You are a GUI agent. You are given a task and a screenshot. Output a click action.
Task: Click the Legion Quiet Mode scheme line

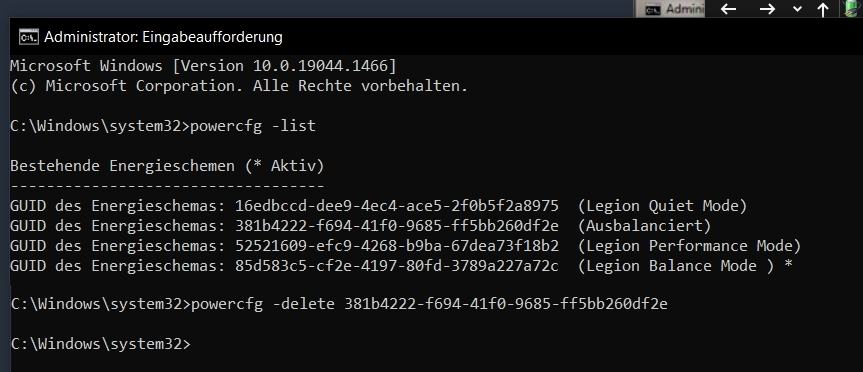coord(379,206)
